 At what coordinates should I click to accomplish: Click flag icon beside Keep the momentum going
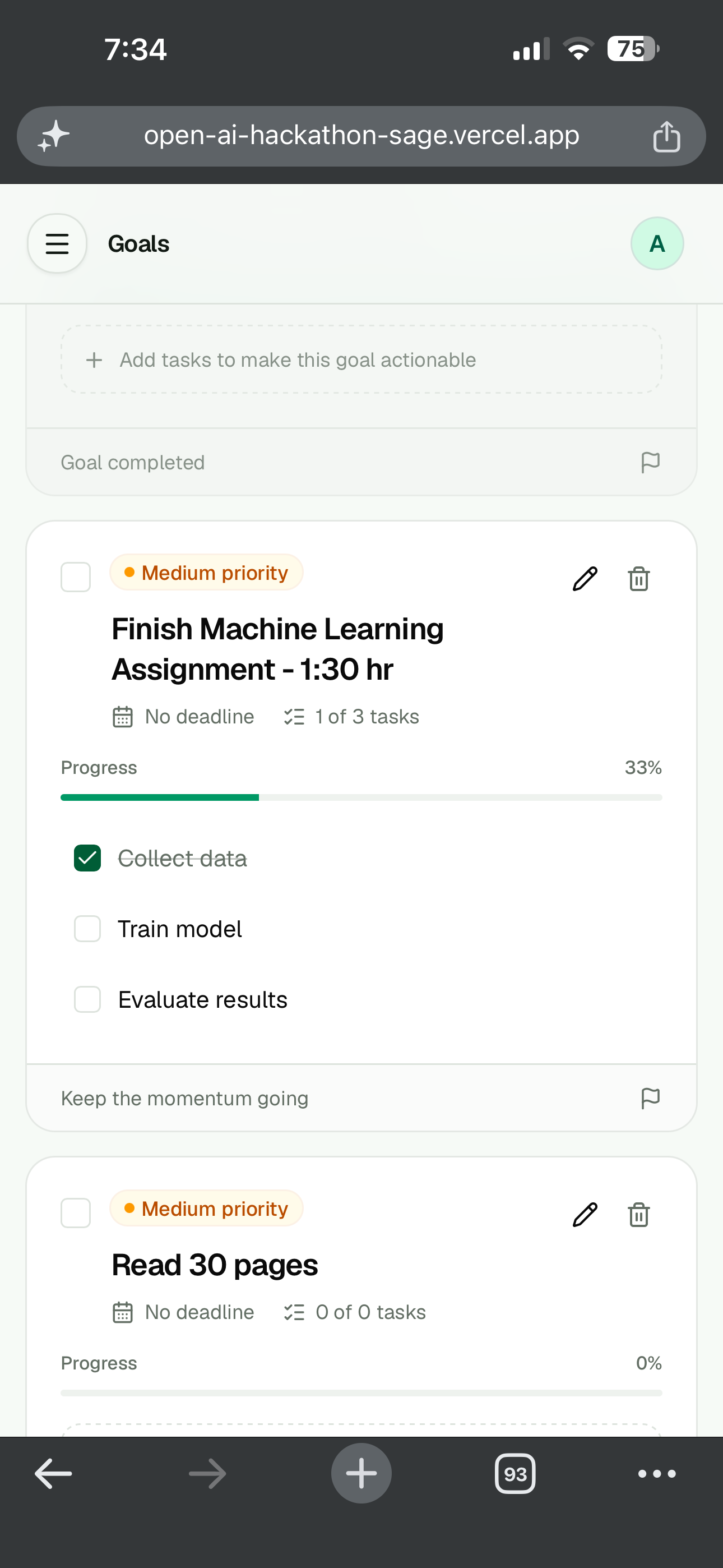pos(651,1098)
